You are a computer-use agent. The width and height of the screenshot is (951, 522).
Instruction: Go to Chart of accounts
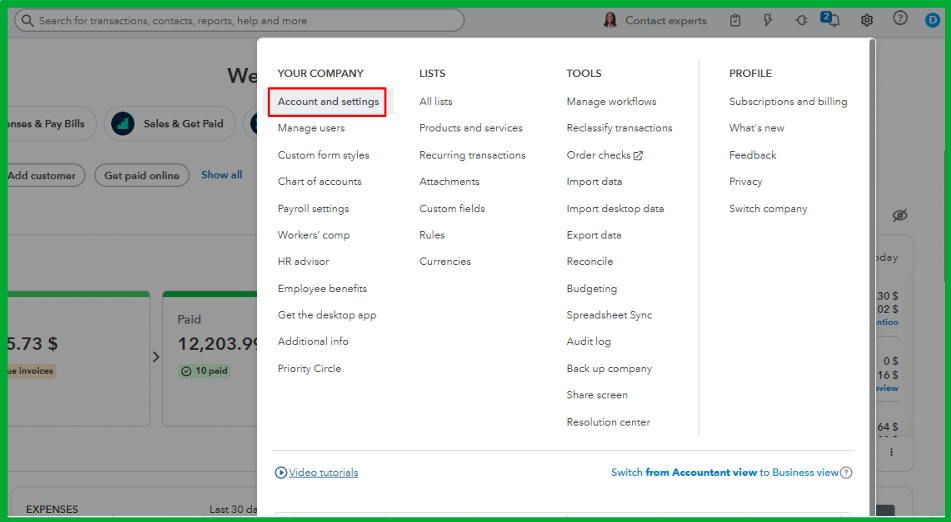pos(320,181)
